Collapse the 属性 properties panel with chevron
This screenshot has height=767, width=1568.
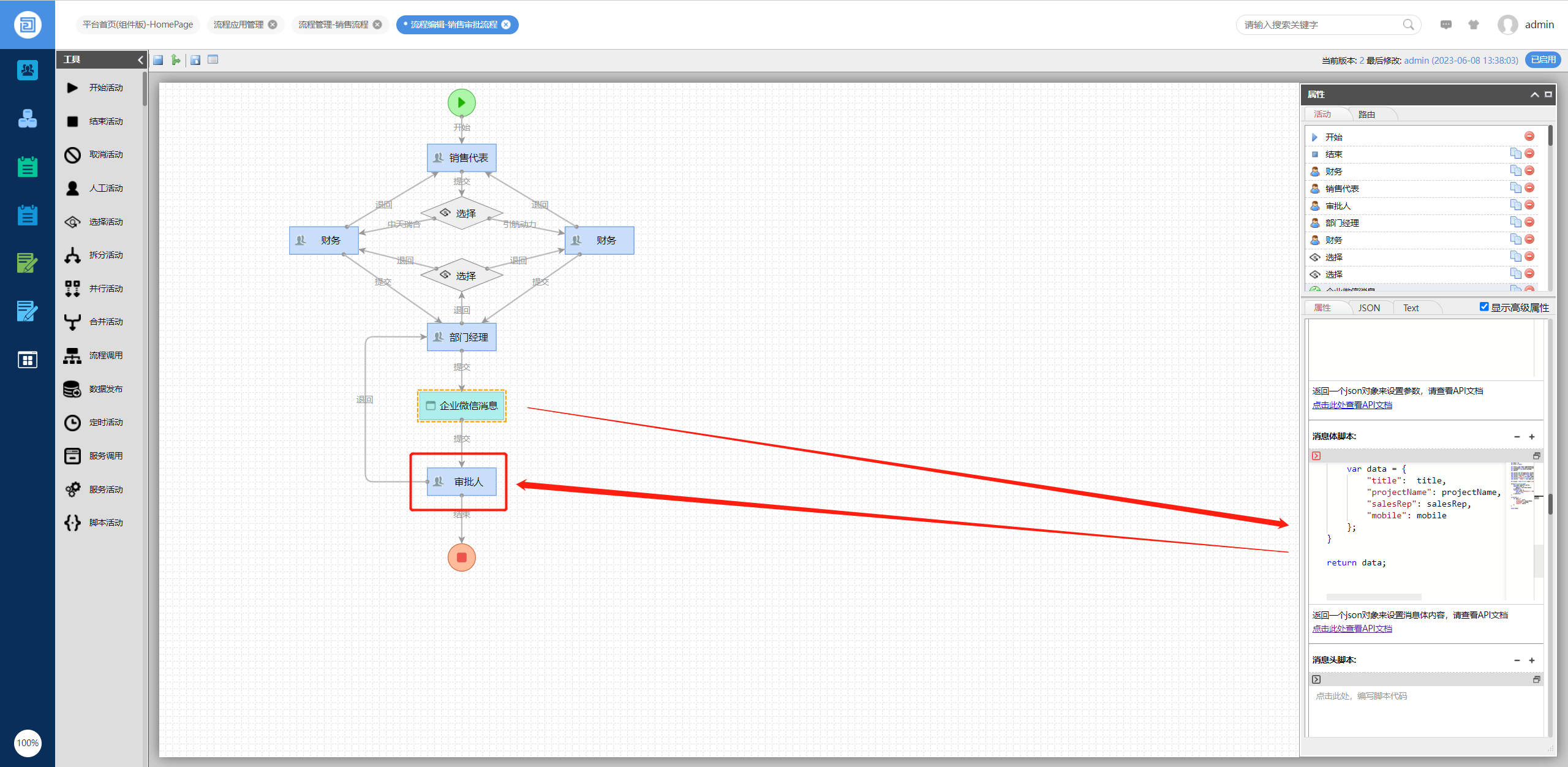pos(1534,94)
